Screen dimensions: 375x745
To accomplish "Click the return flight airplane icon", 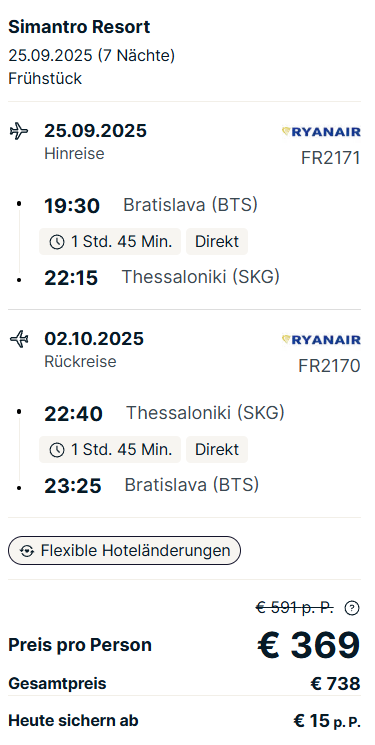I will click(x=19, y=339).
